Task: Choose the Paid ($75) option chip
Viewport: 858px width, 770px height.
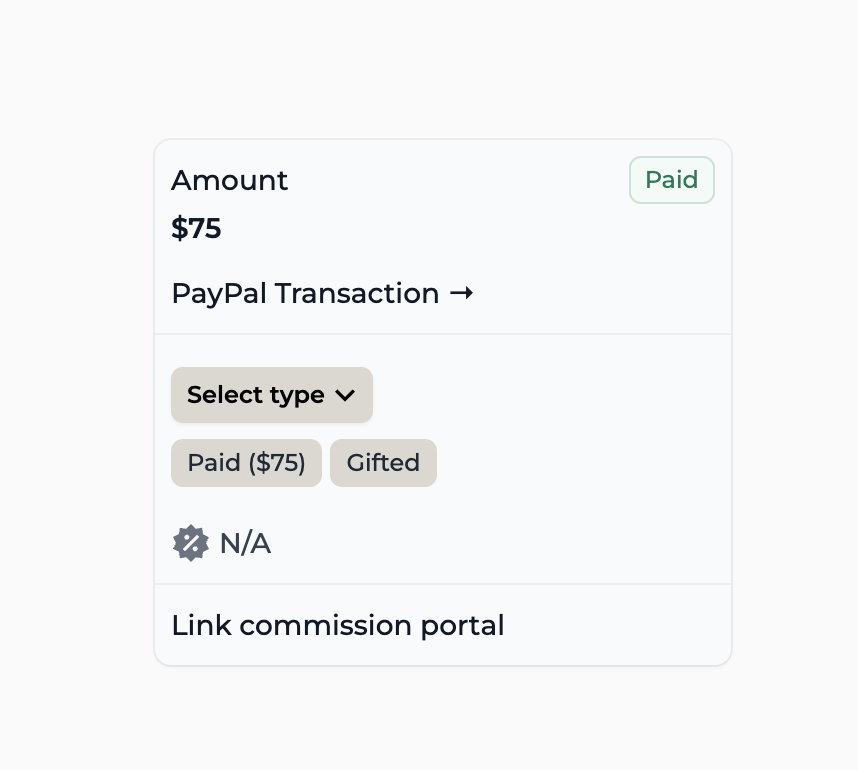Action: coord(246,463)
